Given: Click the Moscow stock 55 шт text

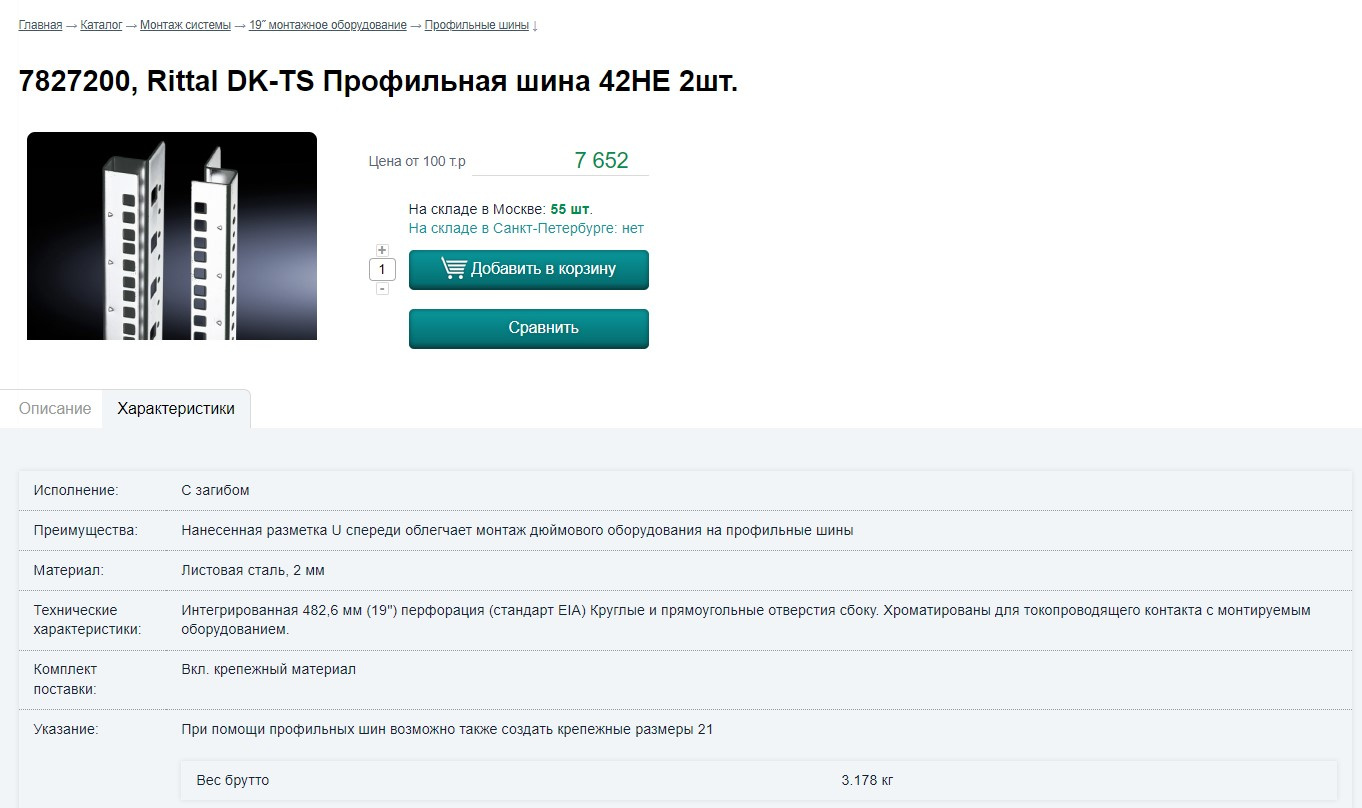Looking at the screenshot, I should [x=570, y=209].
